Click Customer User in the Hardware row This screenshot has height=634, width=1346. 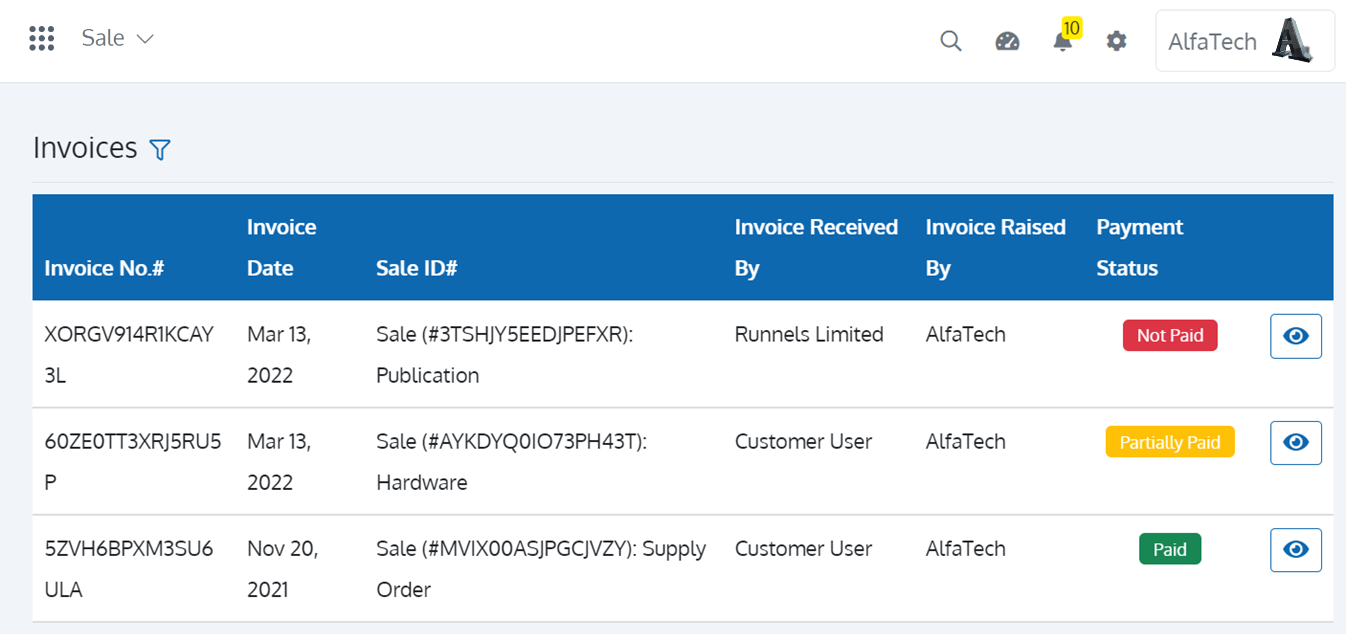tap(804, 442)
